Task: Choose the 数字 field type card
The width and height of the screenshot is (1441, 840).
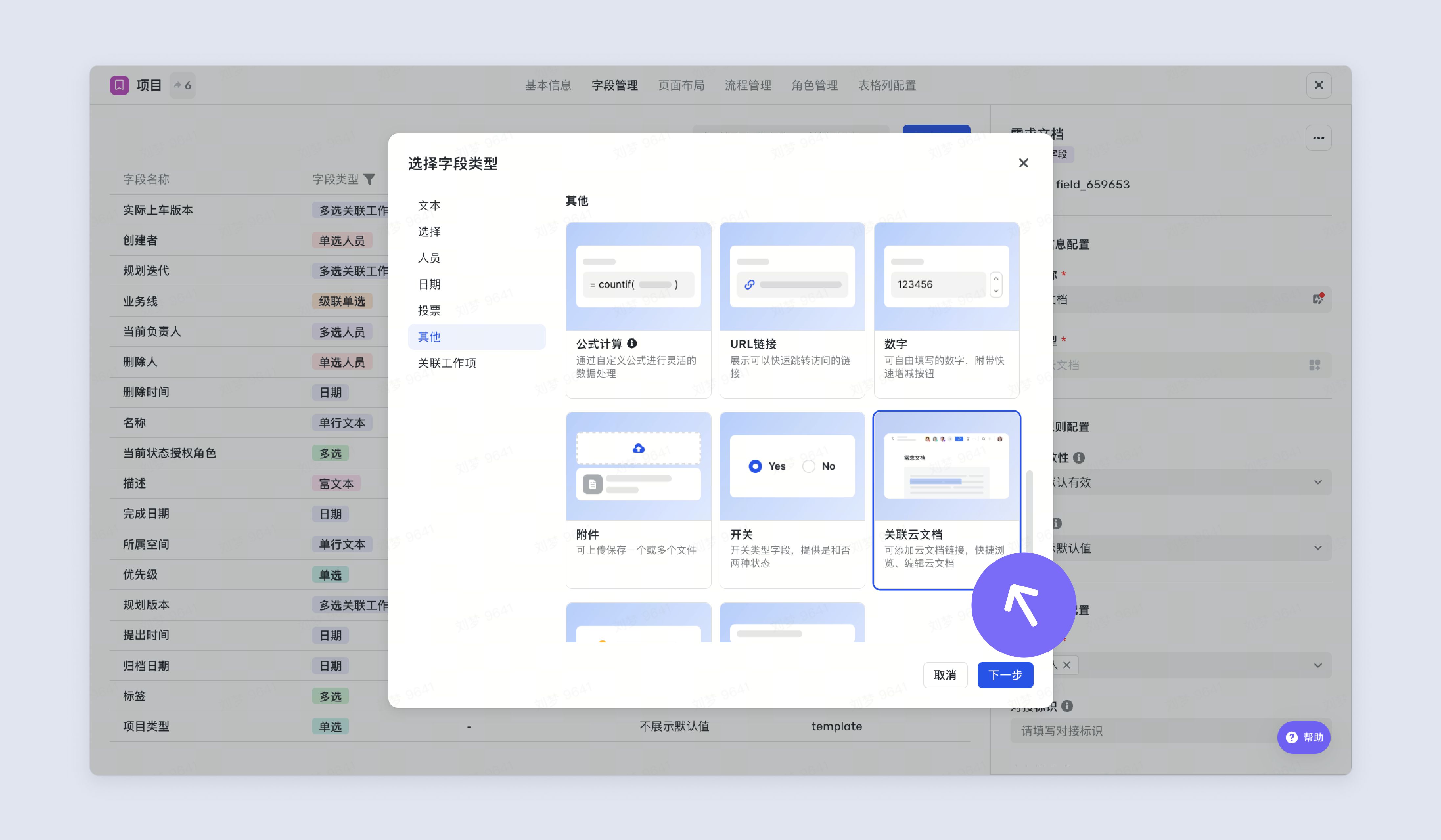Action: click(946, 310)
